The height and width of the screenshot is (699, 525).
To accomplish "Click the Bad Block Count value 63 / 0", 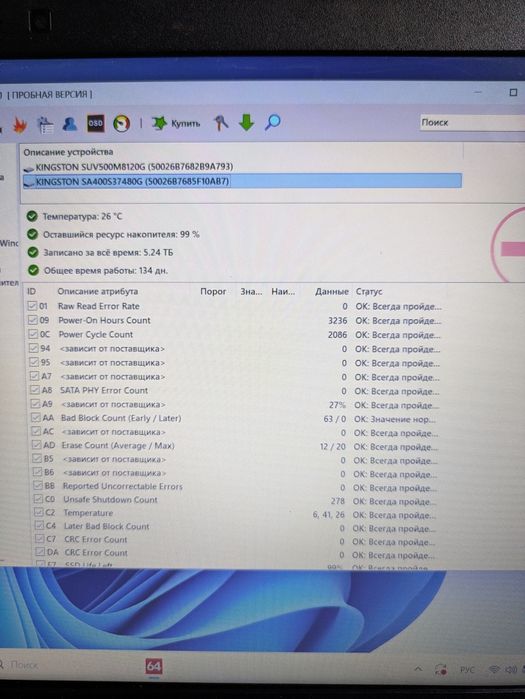I will 335,419.
